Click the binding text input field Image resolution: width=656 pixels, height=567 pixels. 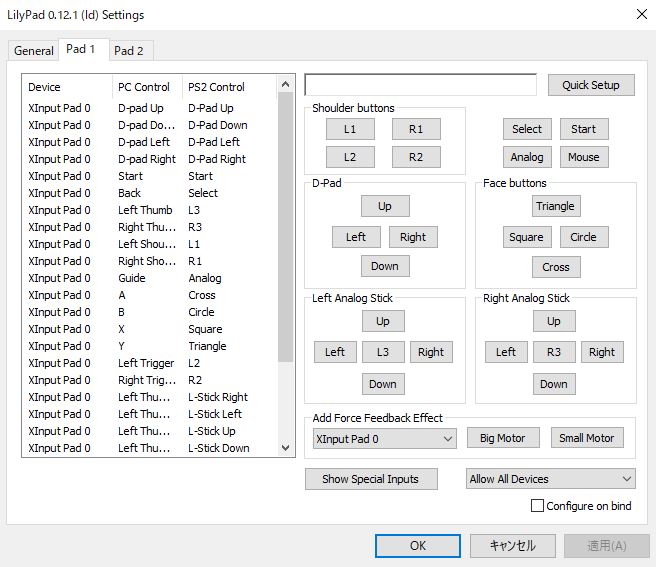pos(421,85)
